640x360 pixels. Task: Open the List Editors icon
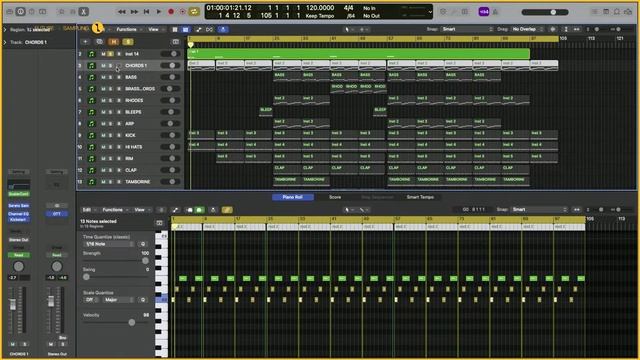pyautogui.click(x=595, y=12)
